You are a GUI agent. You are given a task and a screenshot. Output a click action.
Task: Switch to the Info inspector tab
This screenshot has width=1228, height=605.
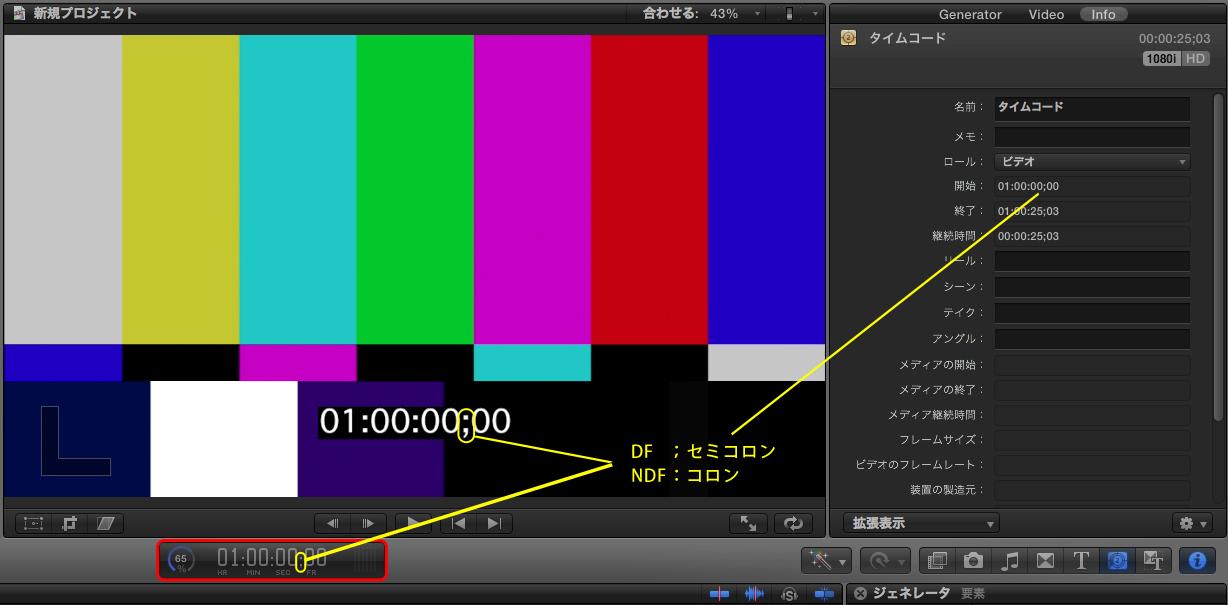coord(1103,14)
